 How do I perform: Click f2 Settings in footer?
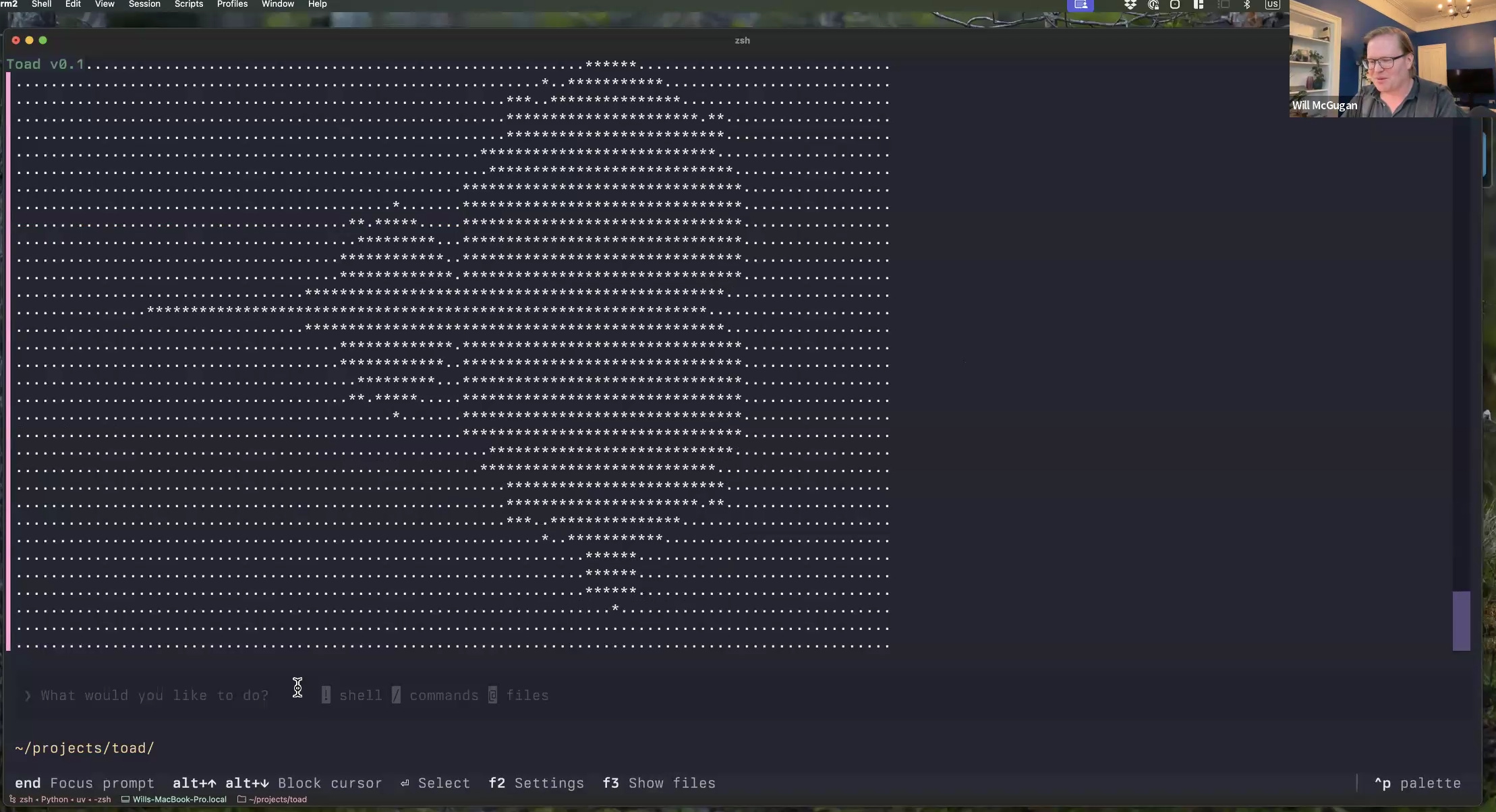click(536, 783)
